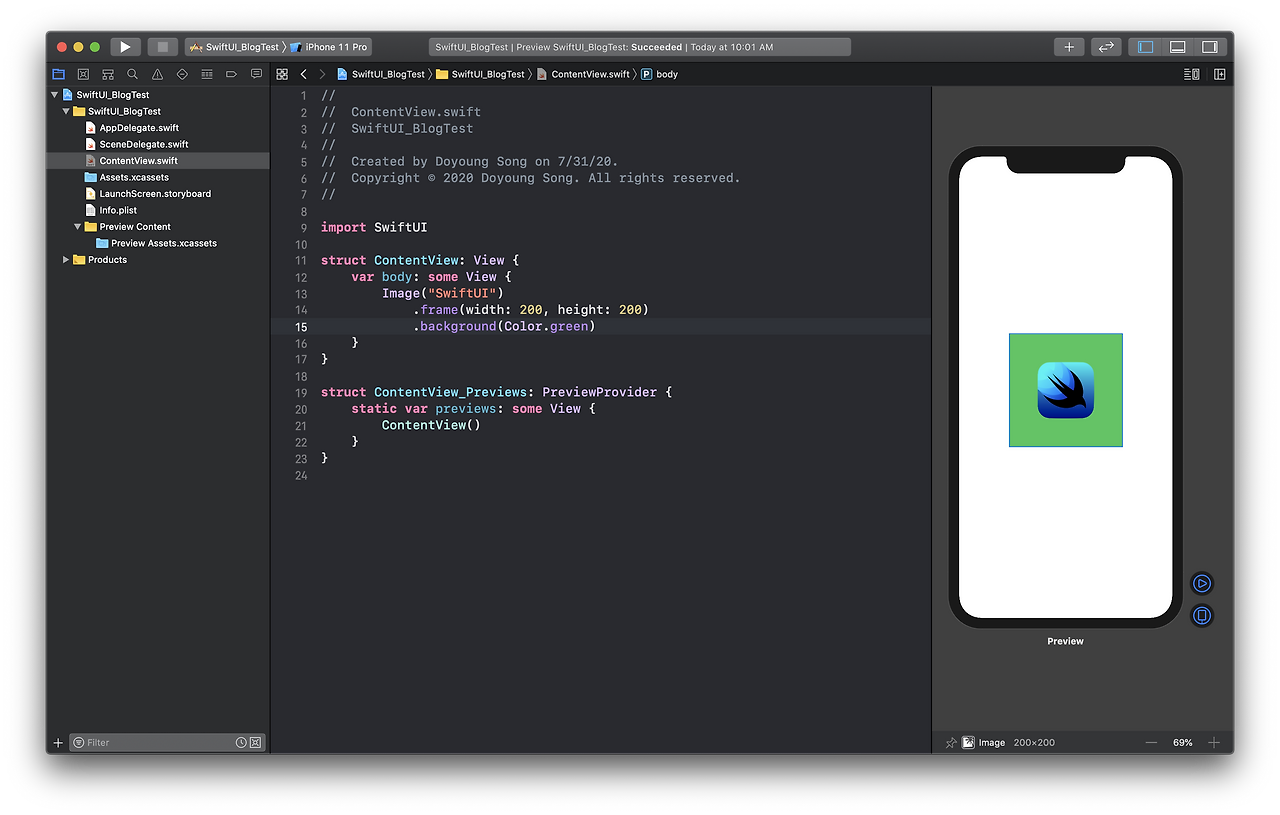1280x815 pixels.
Task: Click line number 15 in the gutter
Action: click(x=301, y=327)
